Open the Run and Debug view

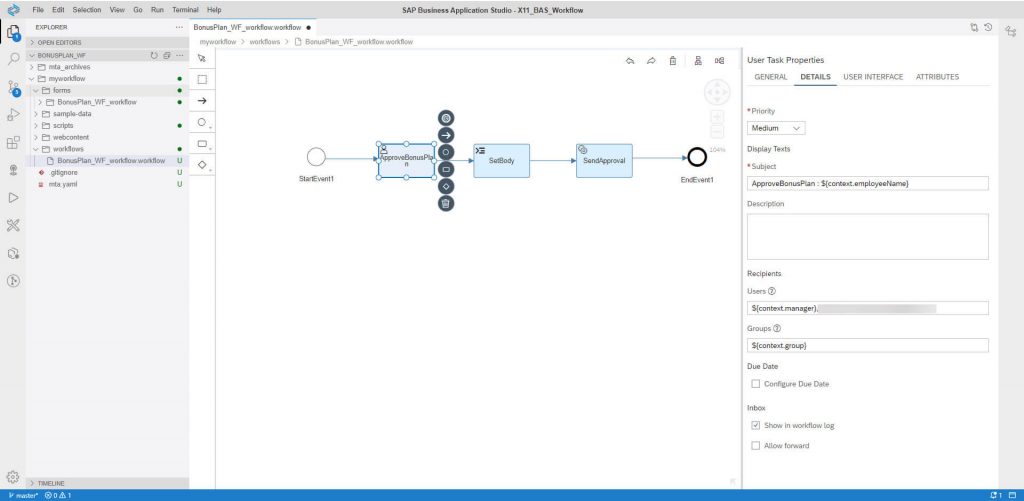pyautogui.click(x=12, y=115)
